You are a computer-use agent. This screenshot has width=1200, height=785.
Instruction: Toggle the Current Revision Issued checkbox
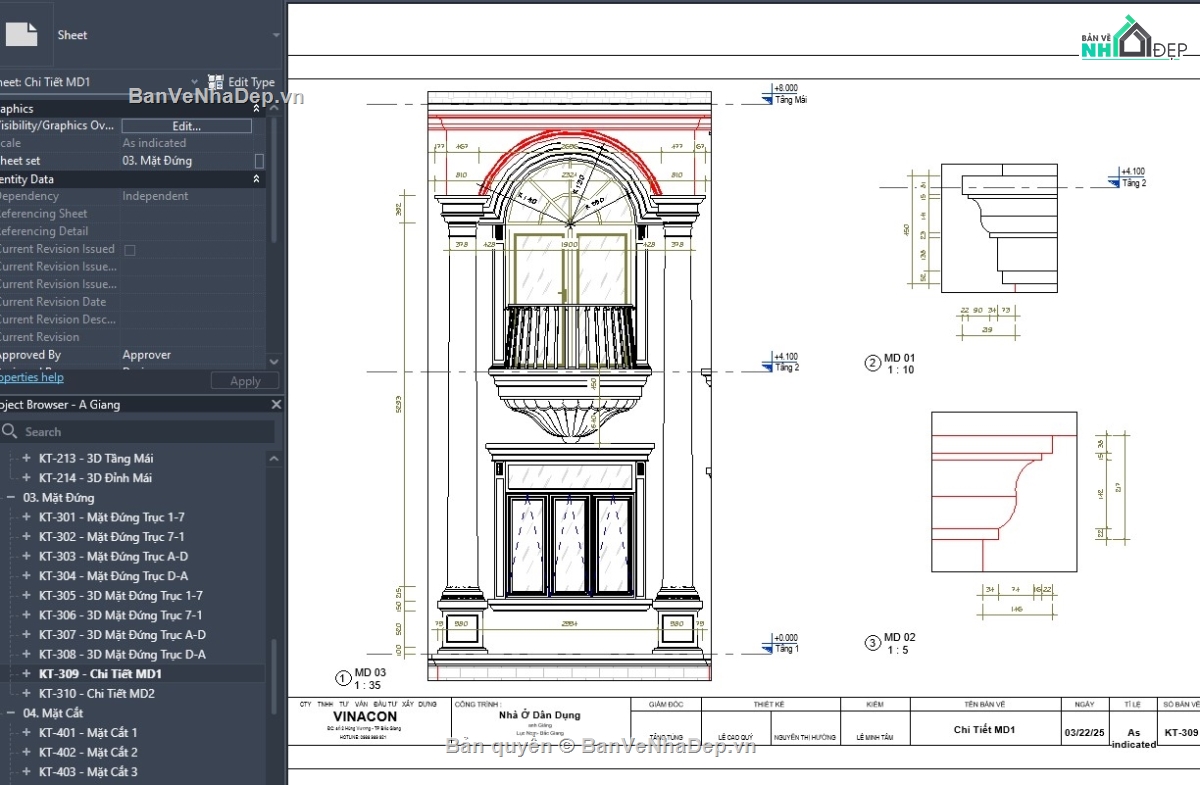coord(129,249)
